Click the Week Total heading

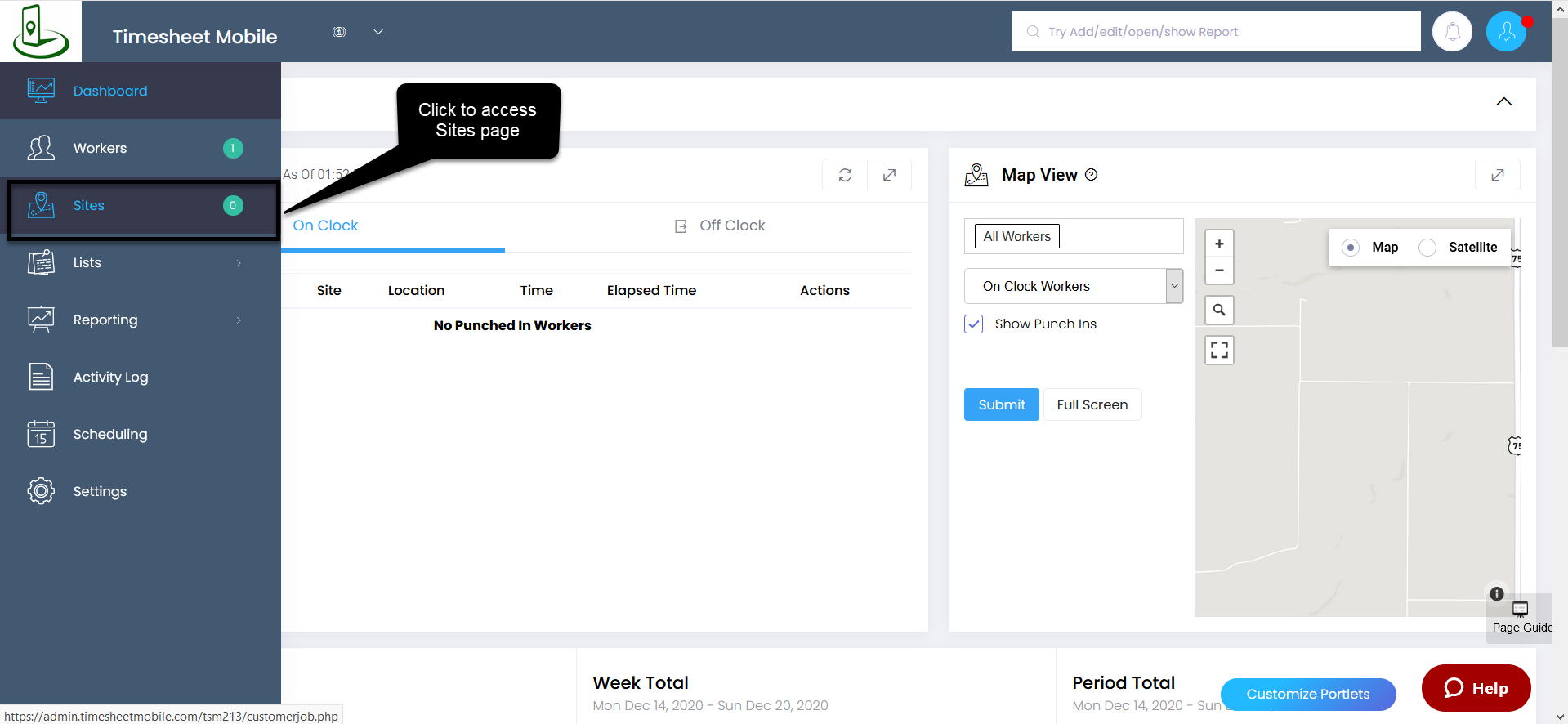pyautogui.click(x=641, y=682)
